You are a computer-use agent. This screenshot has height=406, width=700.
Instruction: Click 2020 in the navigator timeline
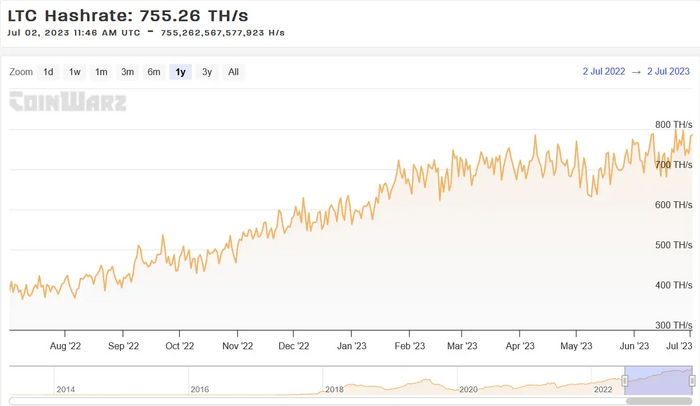click(468, 389)
